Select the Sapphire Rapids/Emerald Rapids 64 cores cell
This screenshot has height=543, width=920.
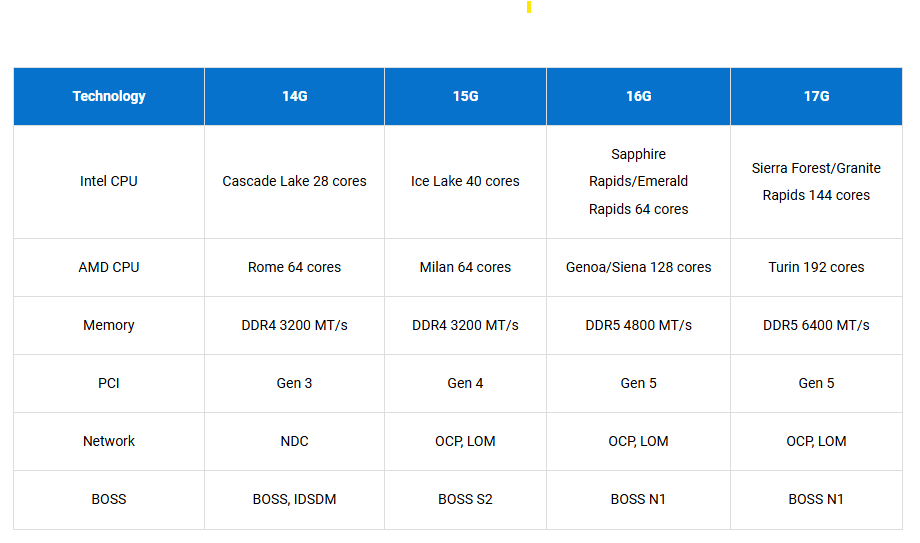coord(638,181)
